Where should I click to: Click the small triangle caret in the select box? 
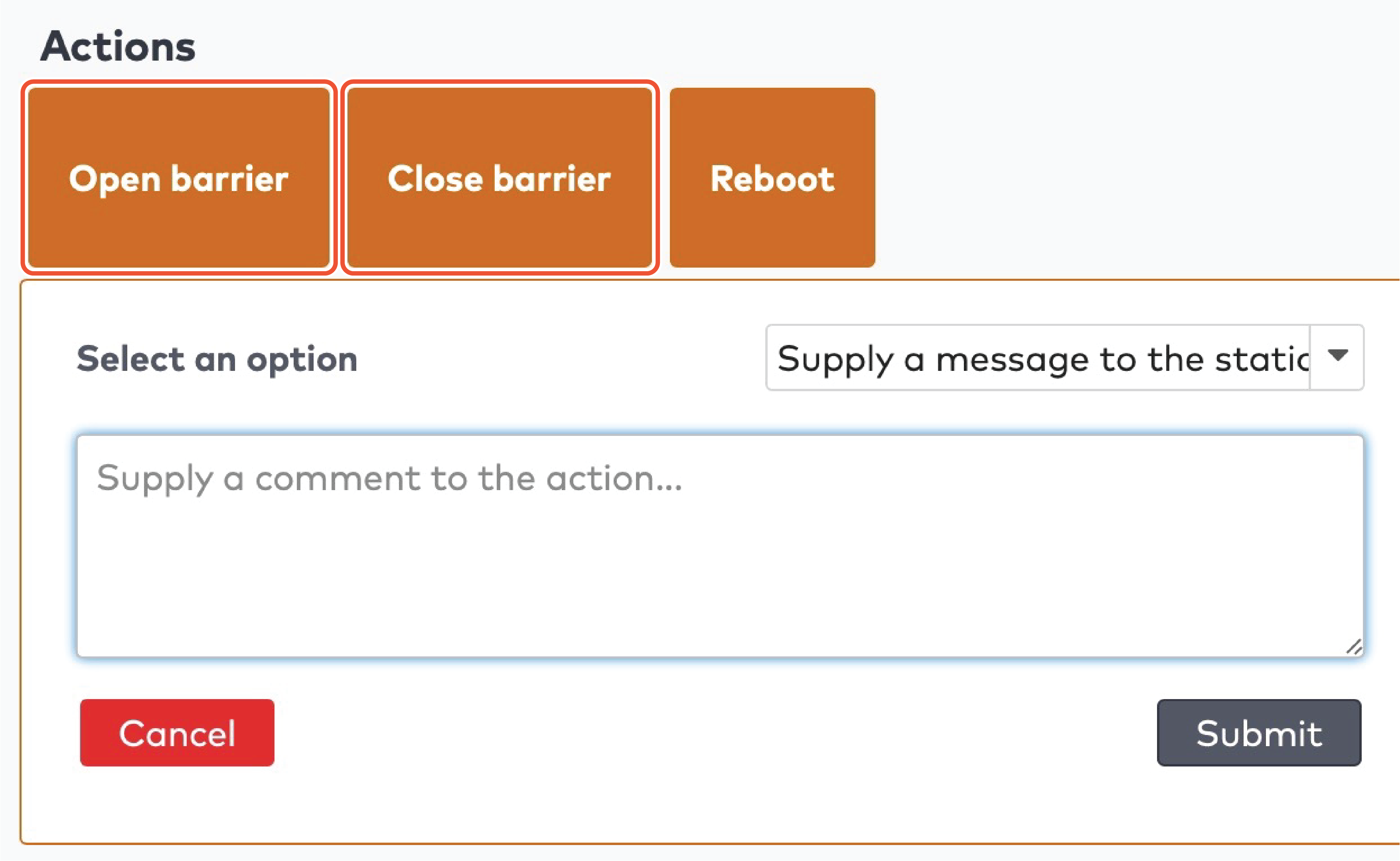click(x=1337, y=355)
